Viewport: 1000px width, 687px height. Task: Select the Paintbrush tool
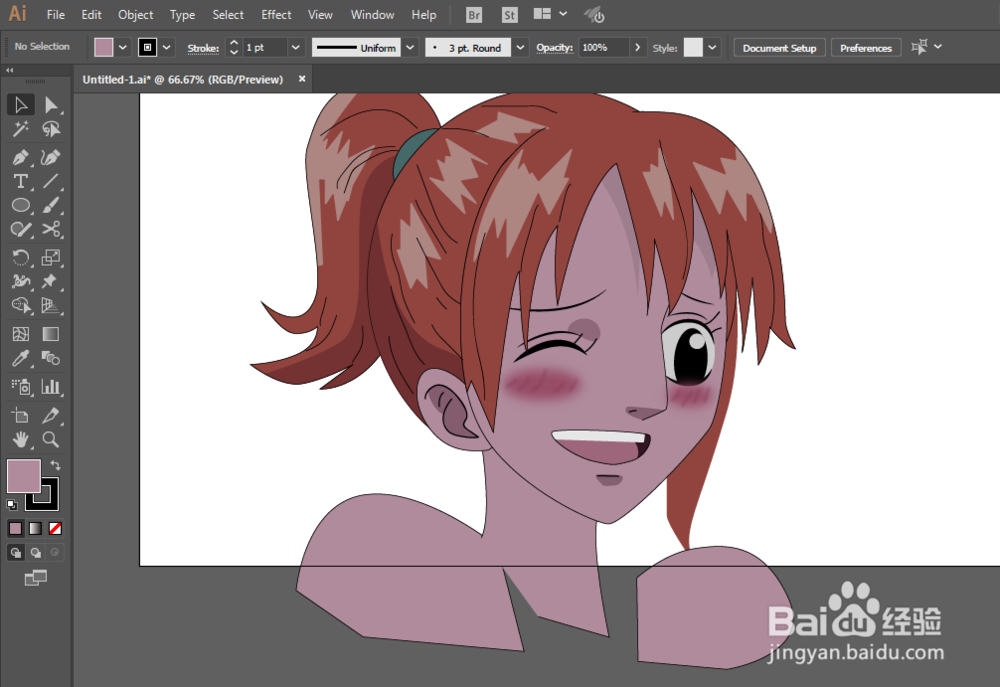pyautogui.click(x=51, y=205)
